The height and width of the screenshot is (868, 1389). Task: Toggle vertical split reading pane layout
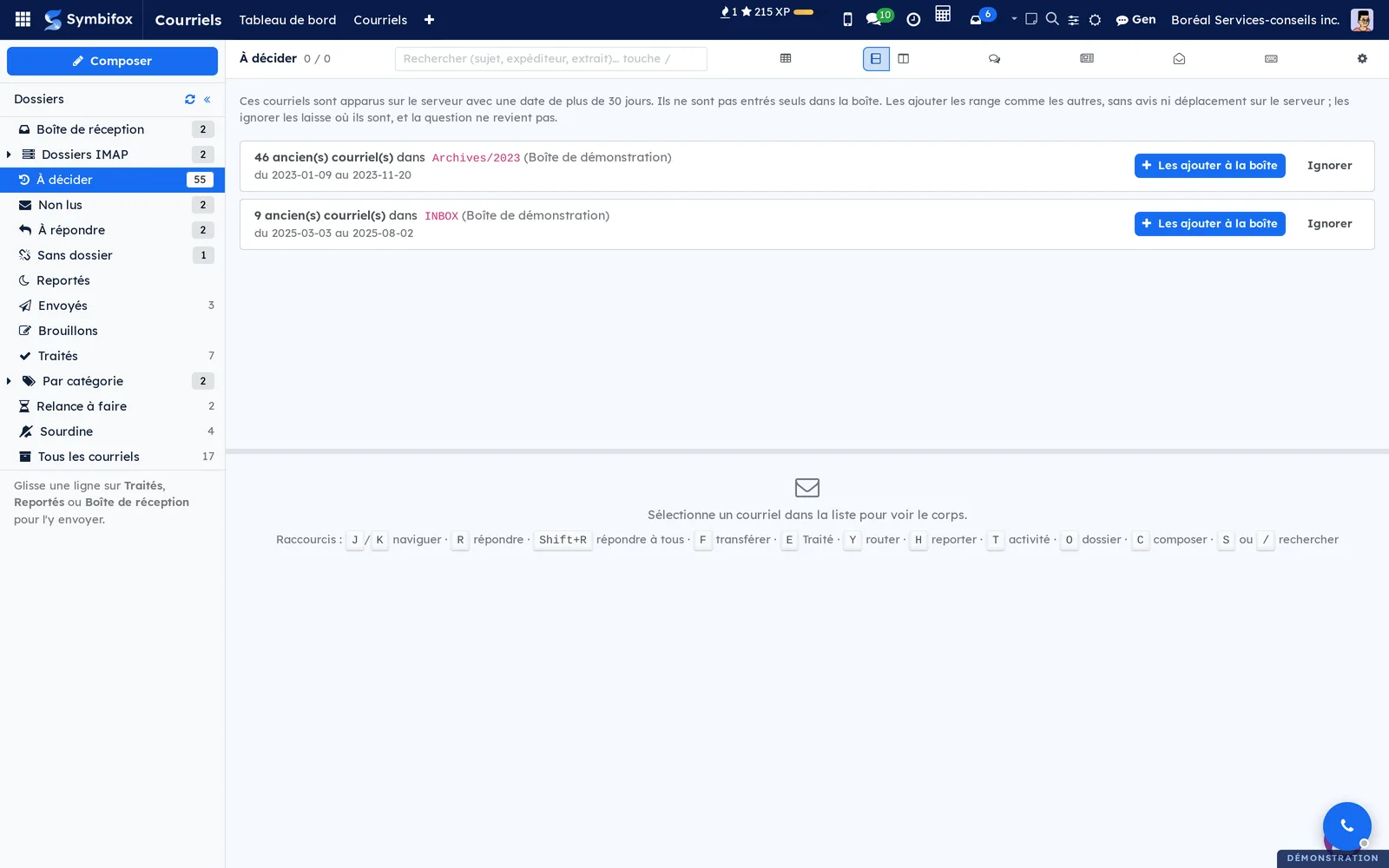(904, 59)
